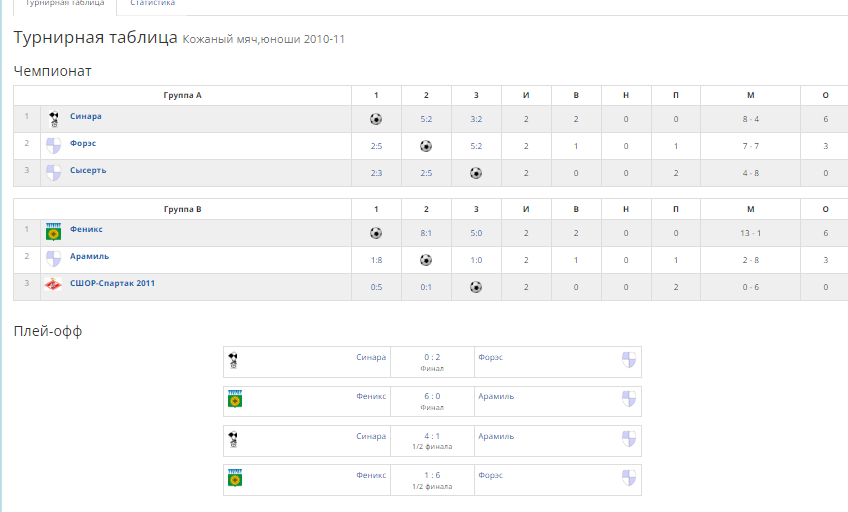Viewport: 848px width, 512px height.
Task: Click the soccer ball icon in Феникс row
Action: click(376, 233)
